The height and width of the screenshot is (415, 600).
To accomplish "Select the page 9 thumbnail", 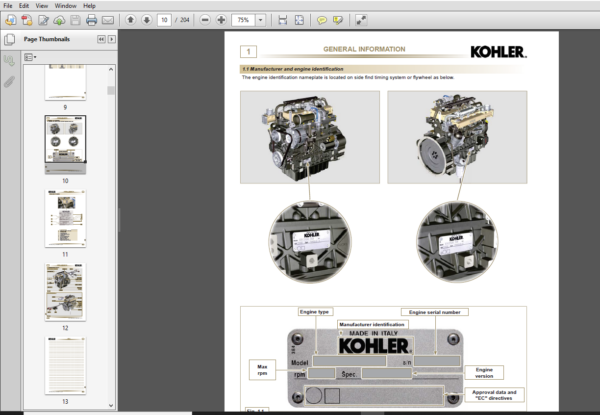I will tap(65, 83).
